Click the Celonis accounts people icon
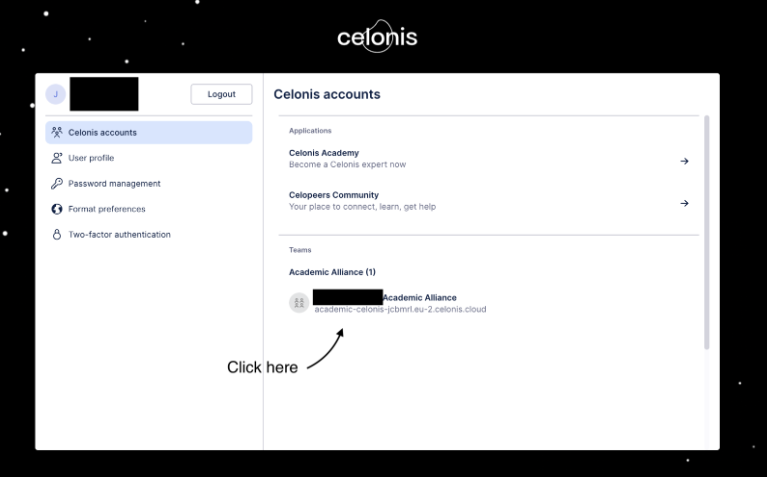Screen dimensions: 767x477 [x=57, y=132]
